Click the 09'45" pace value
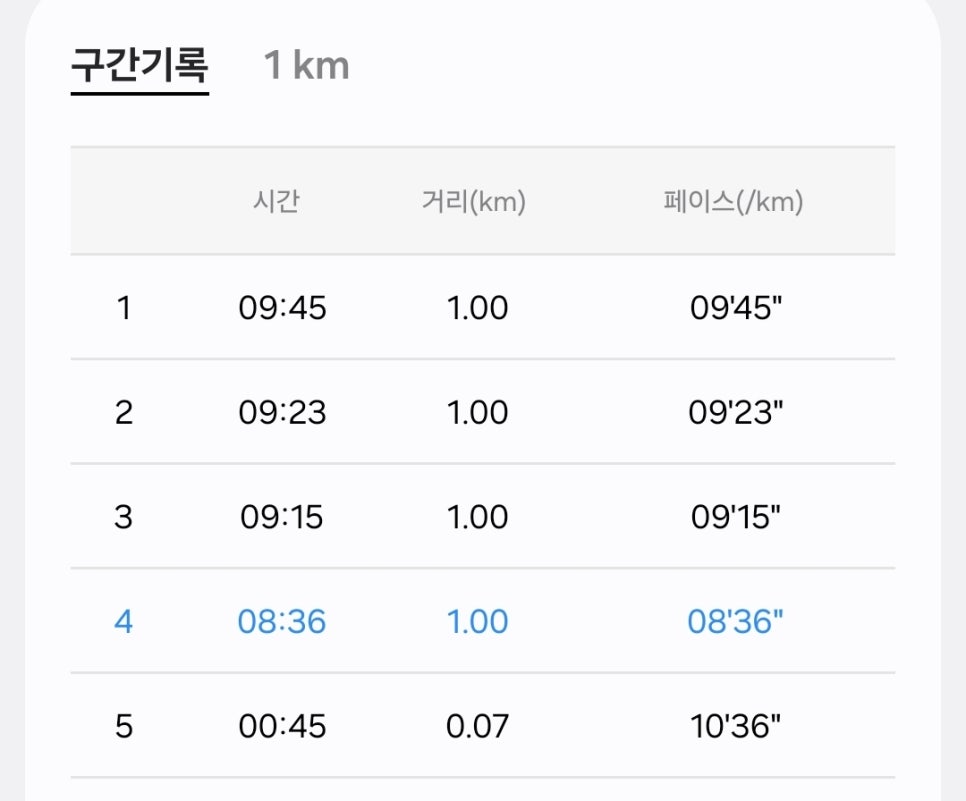The height and width of the screenshot is (801, 966). point(736,307)
